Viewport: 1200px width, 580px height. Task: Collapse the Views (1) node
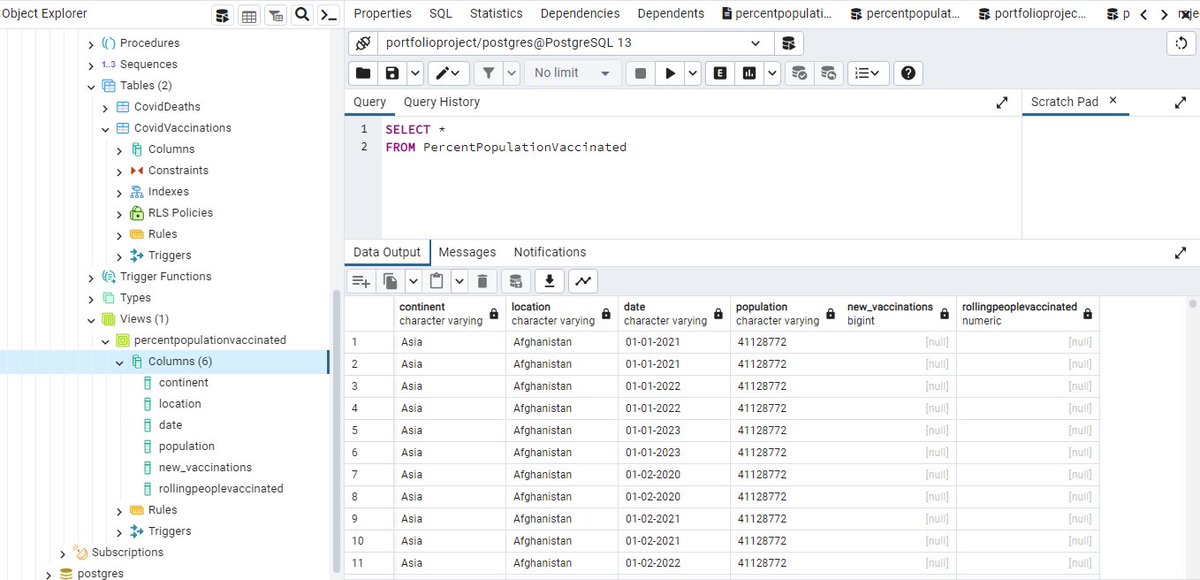pos(92,319)
